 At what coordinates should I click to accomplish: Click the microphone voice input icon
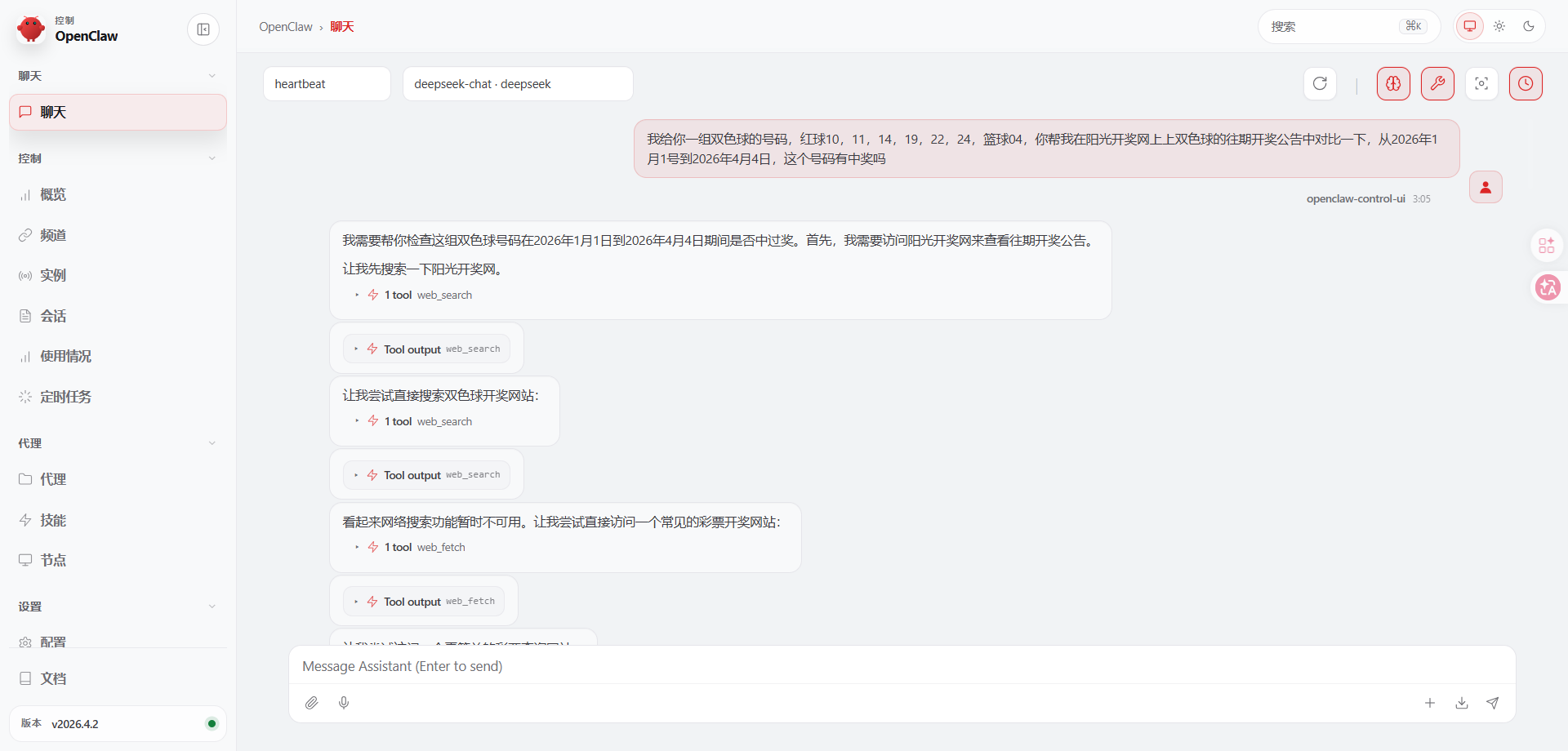coord(344,703)
